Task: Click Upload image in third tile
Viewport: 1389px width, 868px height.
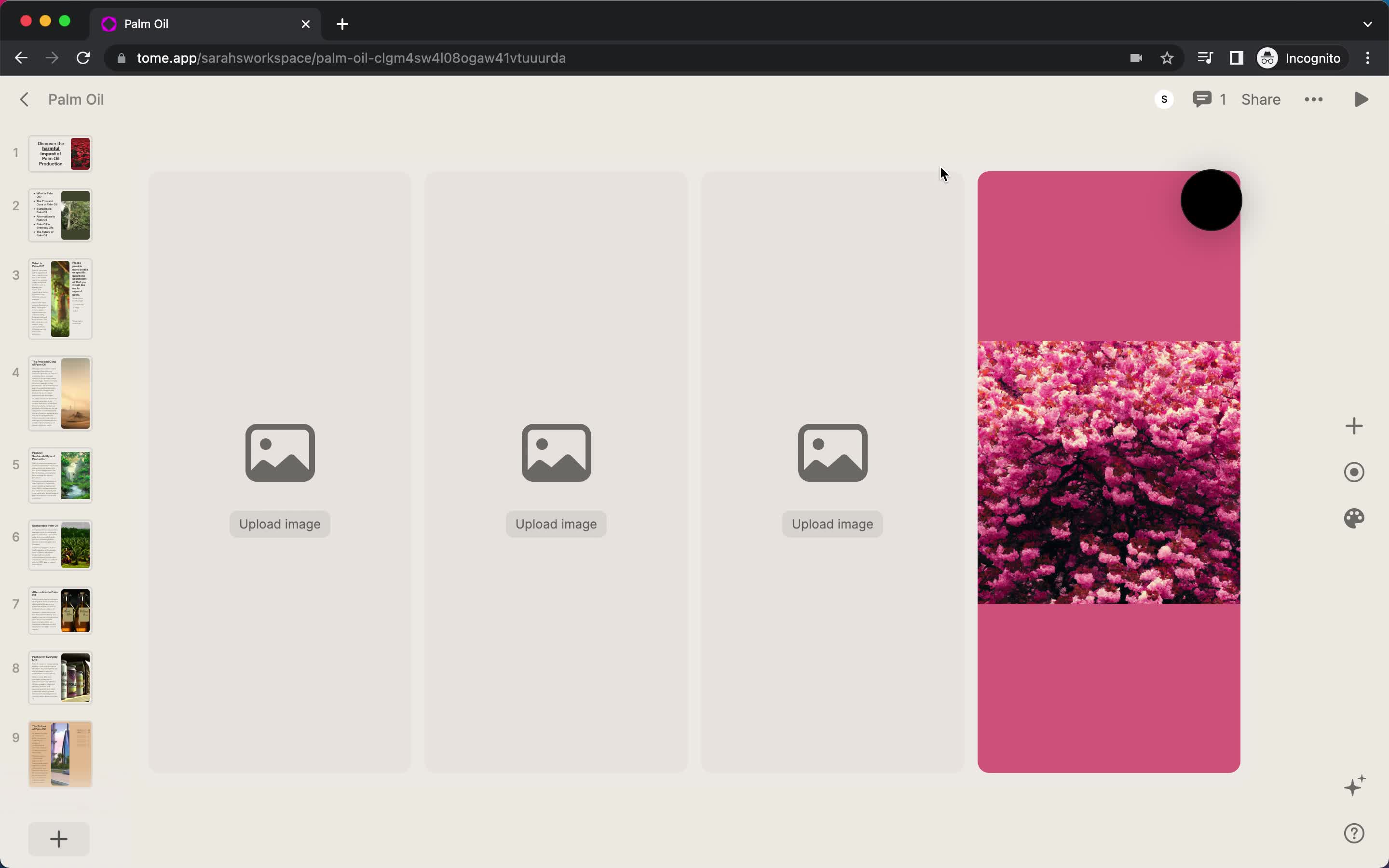Action: (832, 524)
